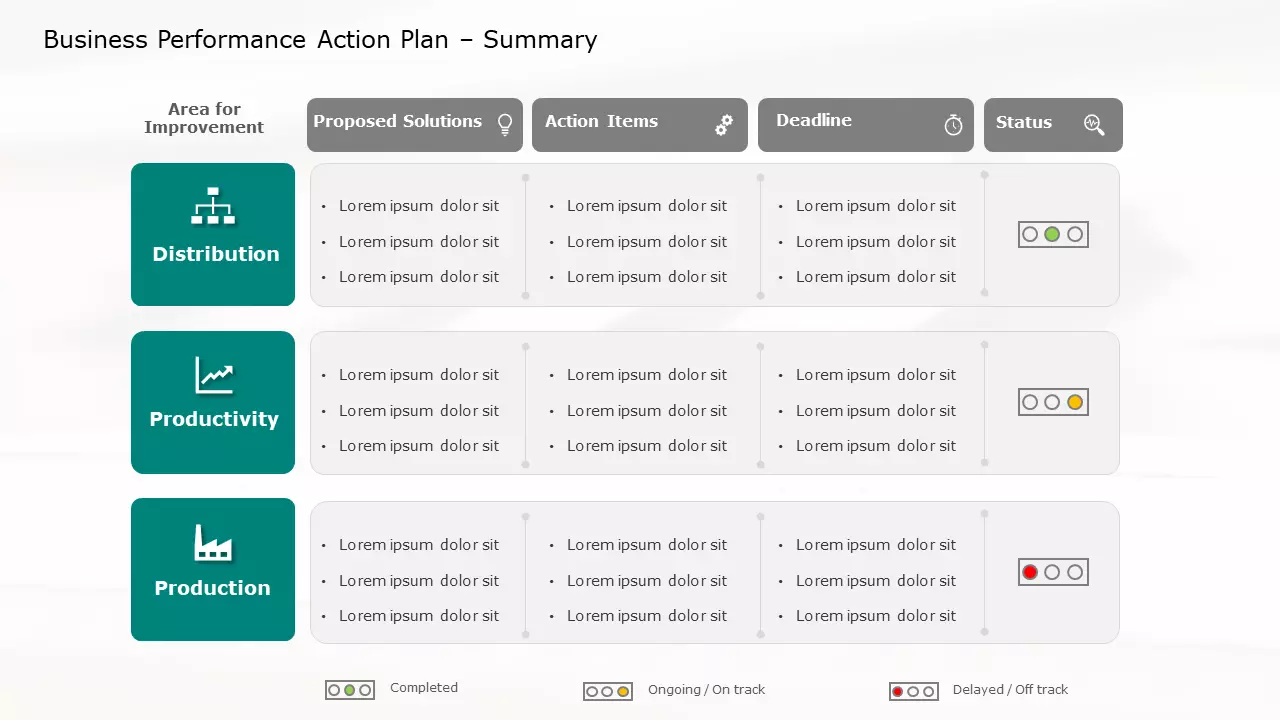This screenshot has height=720, width=1280.
Task: Click the Status column header
Action: point(1024,123)
